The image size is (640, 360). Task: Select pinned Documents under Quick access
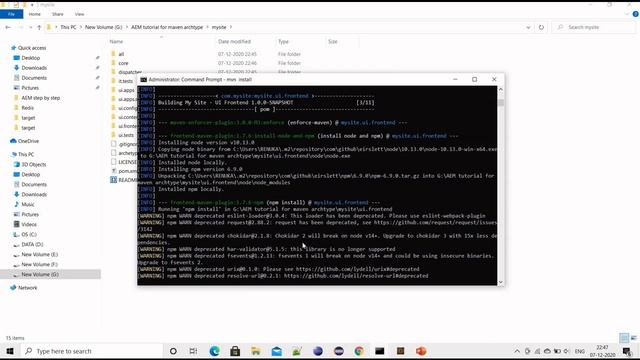pyautogui.click(x=34, y=78)
